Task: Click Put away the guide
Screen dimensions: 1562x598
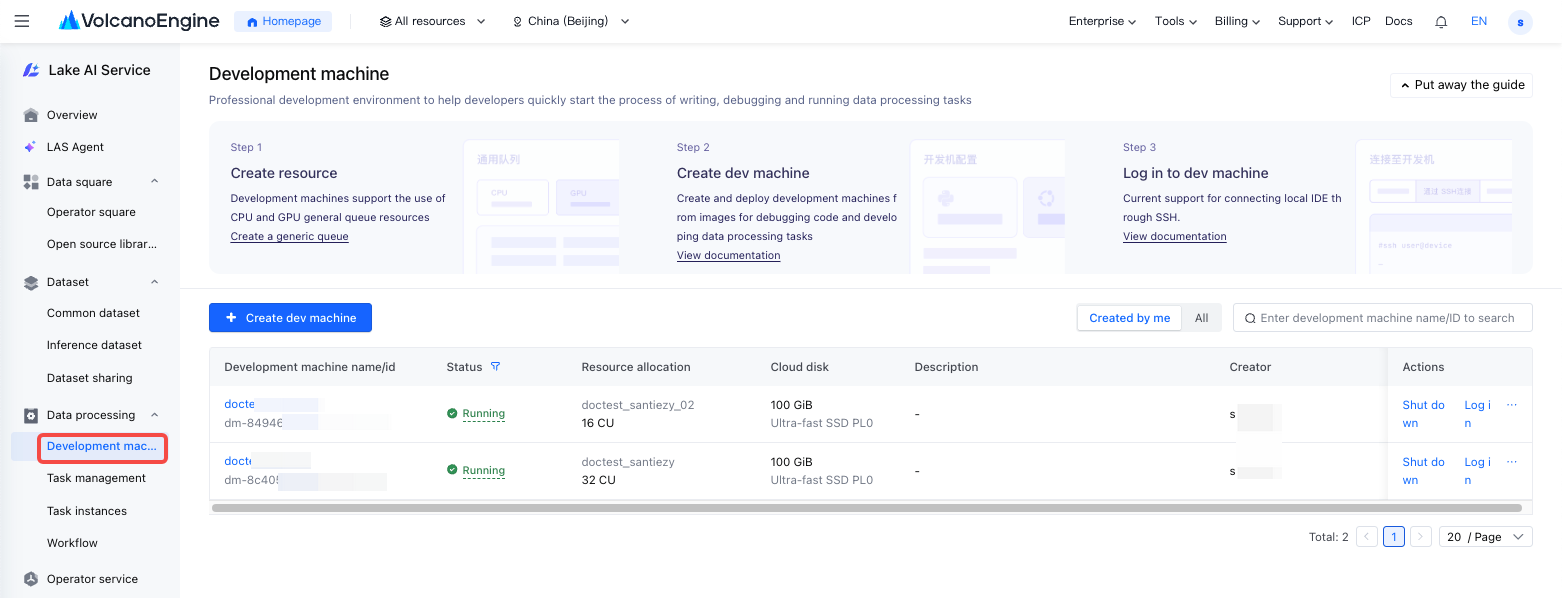Action: coord(1461,85)
